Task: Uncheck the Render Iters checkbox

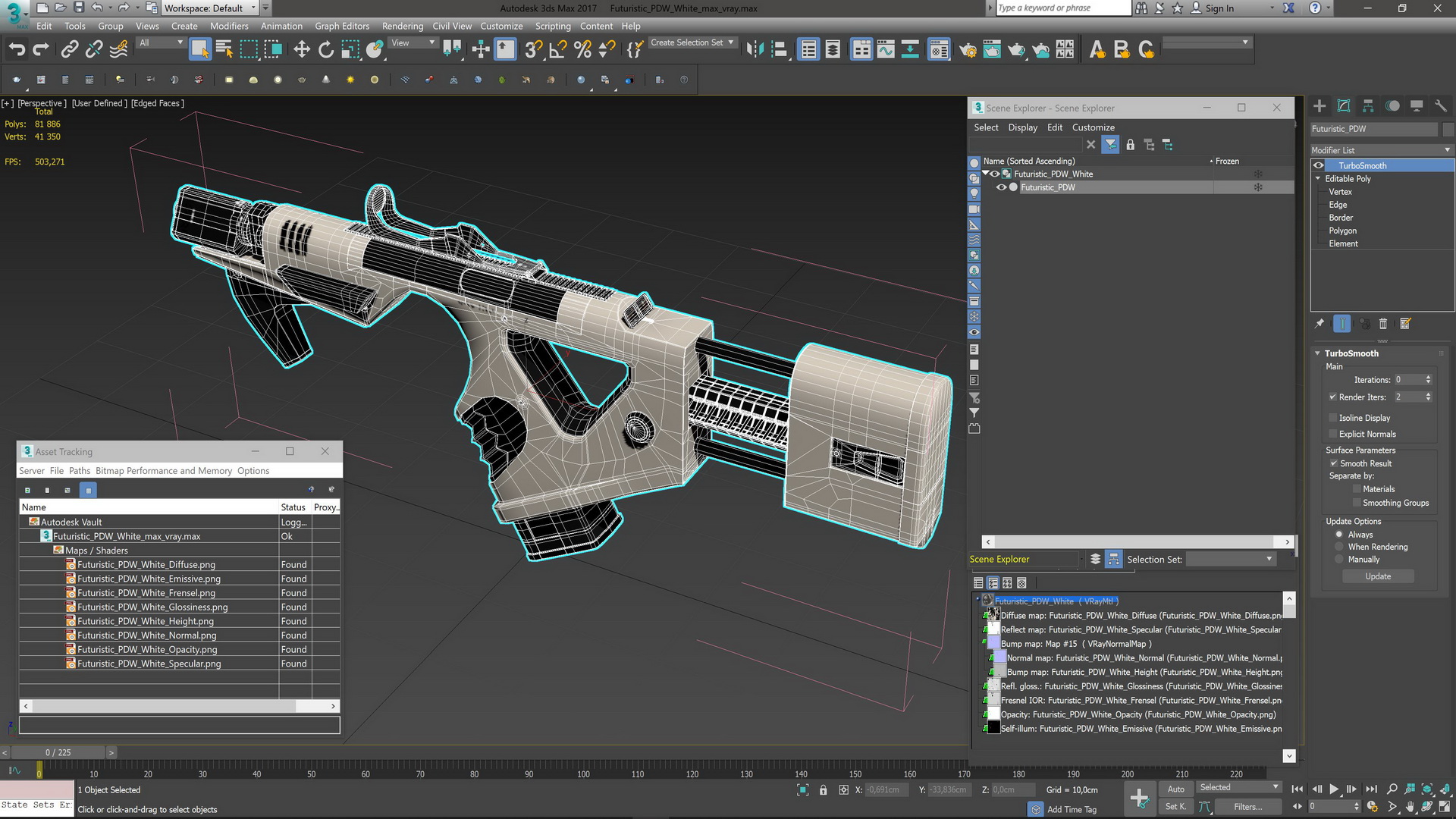Action: pyautogui.click(x=1332, y=397)
